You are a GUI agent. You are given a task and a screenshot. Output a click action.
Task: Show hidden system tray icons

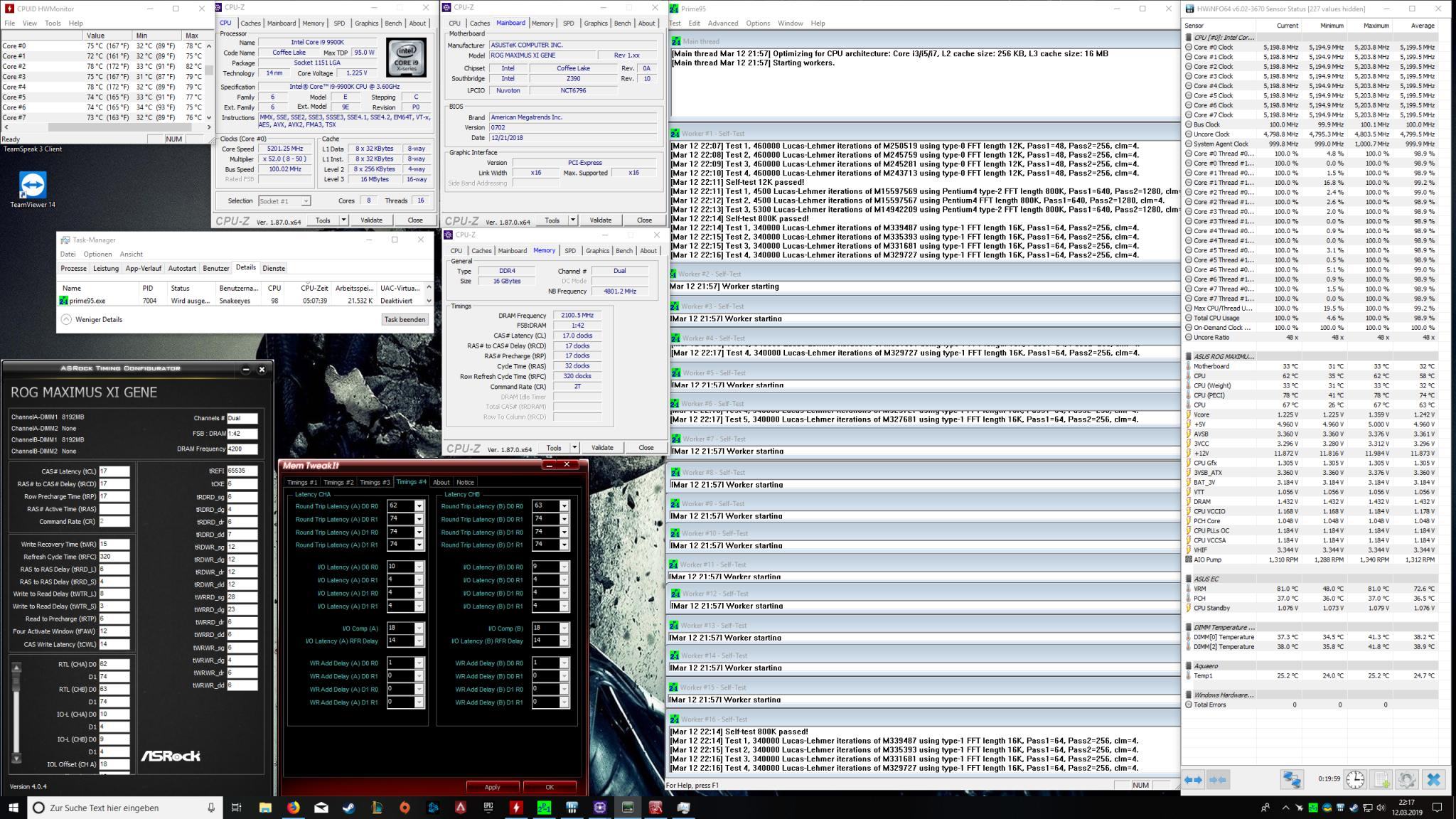tap(1285, 808)
